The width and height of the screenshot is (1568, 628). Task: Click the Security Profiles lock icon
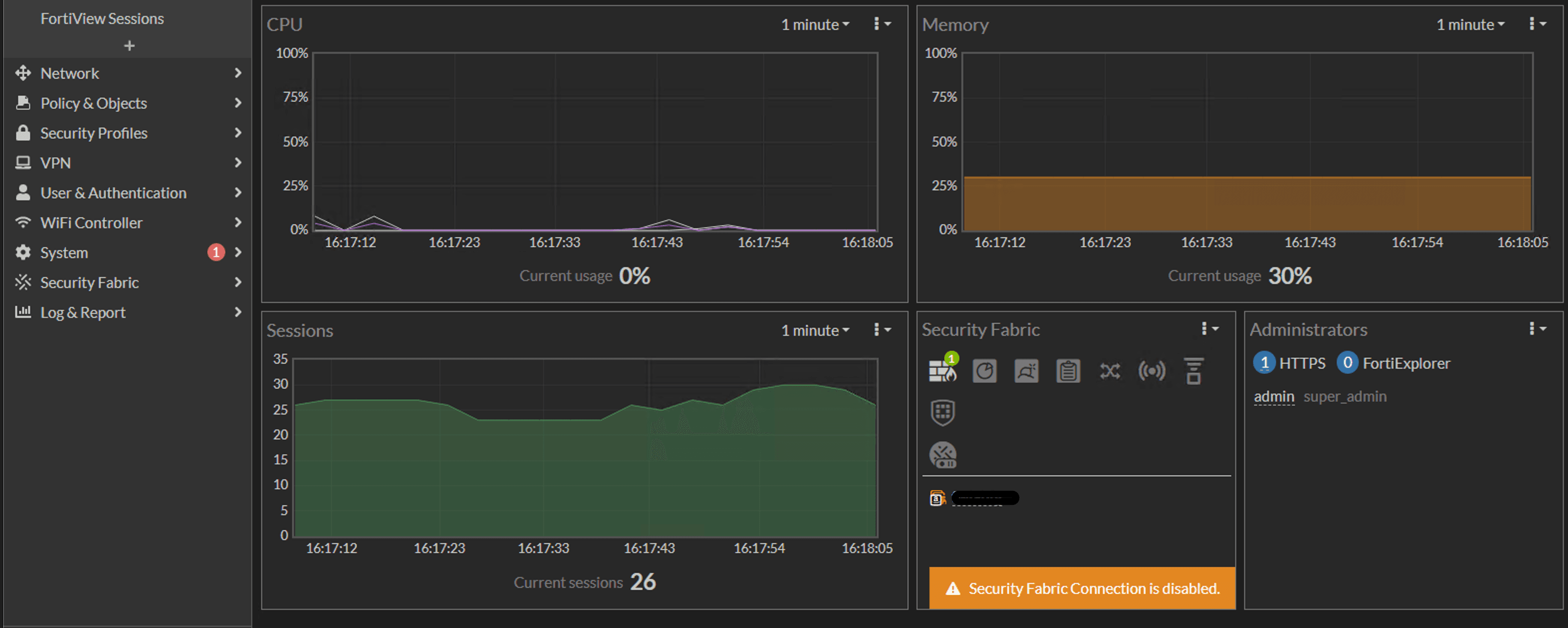click(x=23, y=133)
